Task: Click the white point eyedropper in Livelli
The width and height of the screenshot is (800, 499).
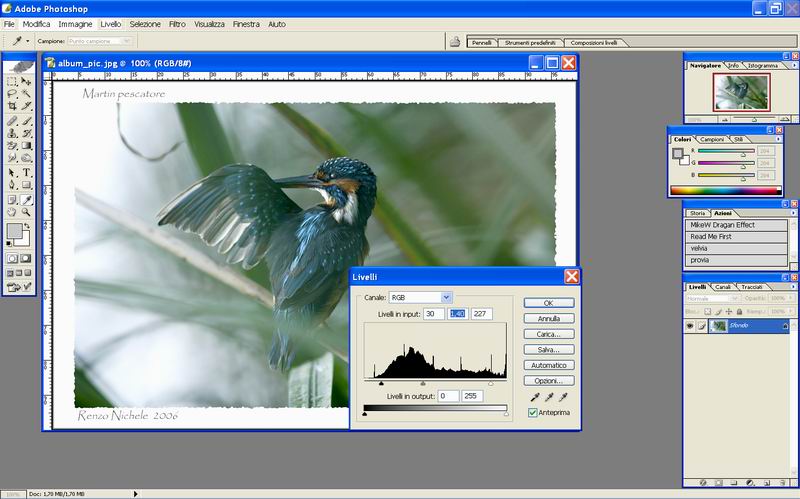Action: pos(565,397)
